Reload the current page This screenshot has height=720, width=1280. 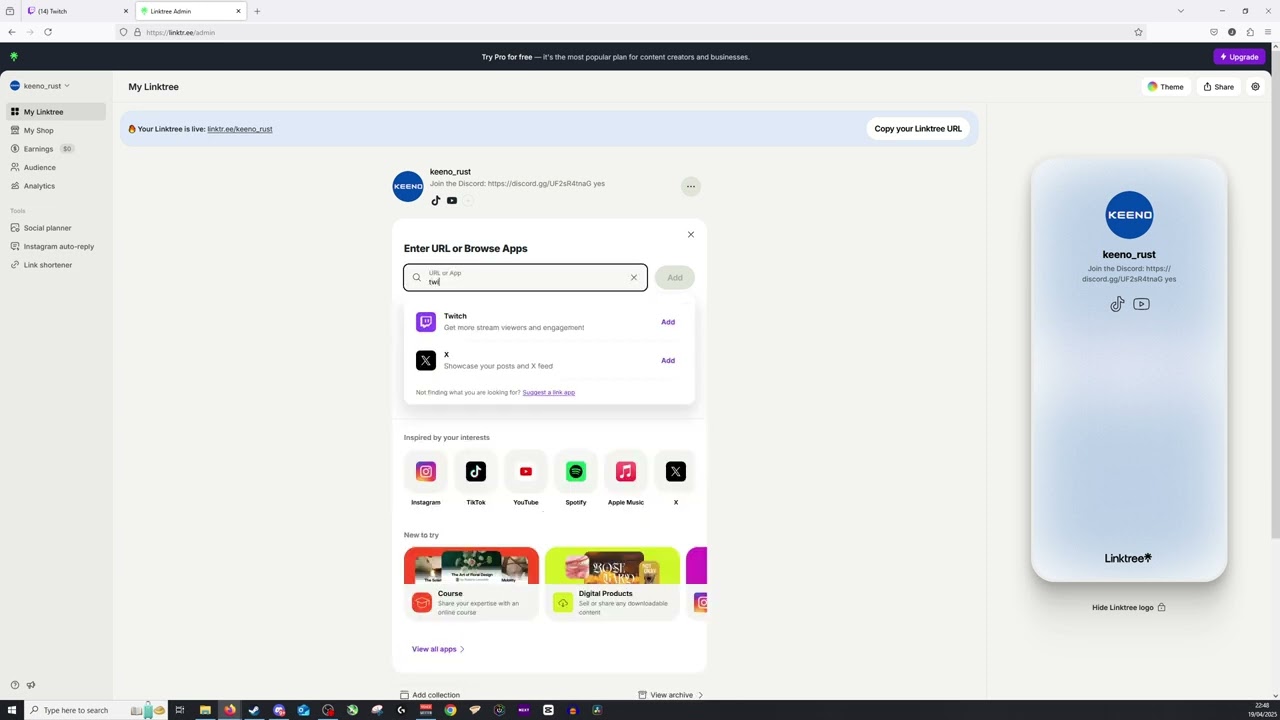coord(48,32)
